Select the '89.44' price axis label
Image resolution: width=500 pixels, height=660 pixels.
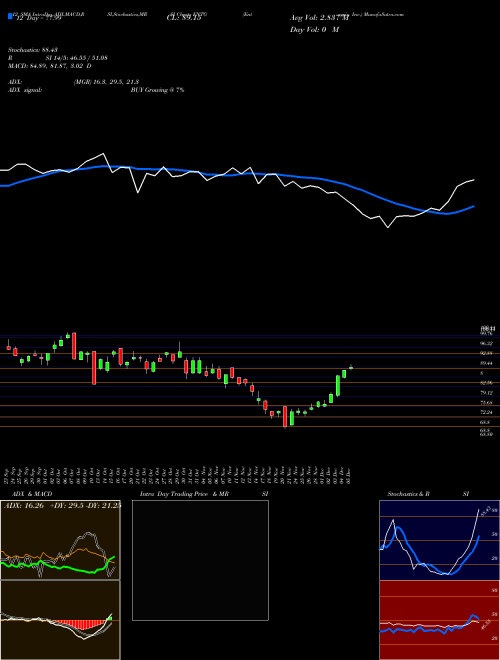pyautogui.click(x=487, y=363)
